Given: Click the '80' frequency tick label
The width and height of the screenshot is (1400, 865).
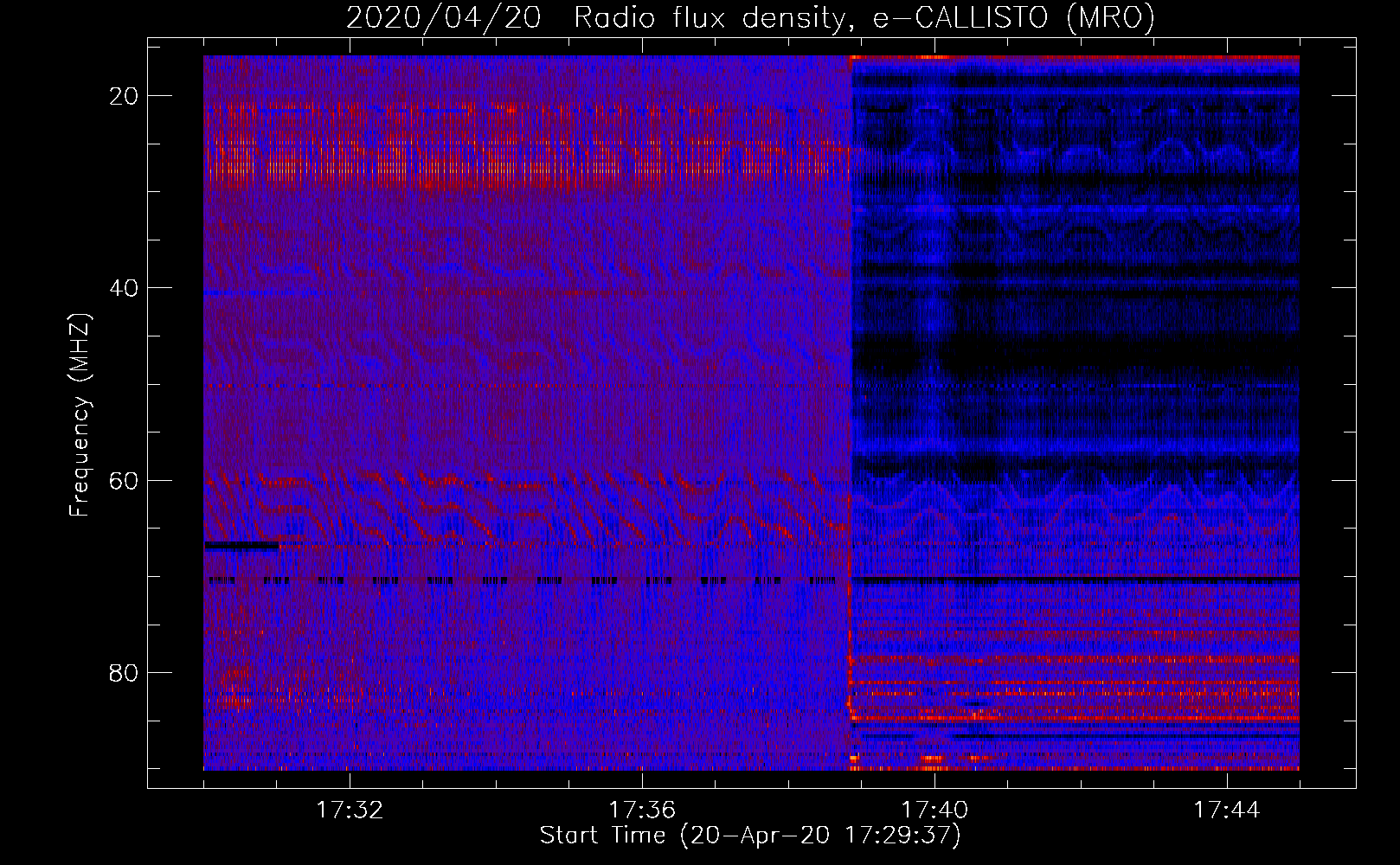Looking at the screenshot, I should click(x=124, y=672).
